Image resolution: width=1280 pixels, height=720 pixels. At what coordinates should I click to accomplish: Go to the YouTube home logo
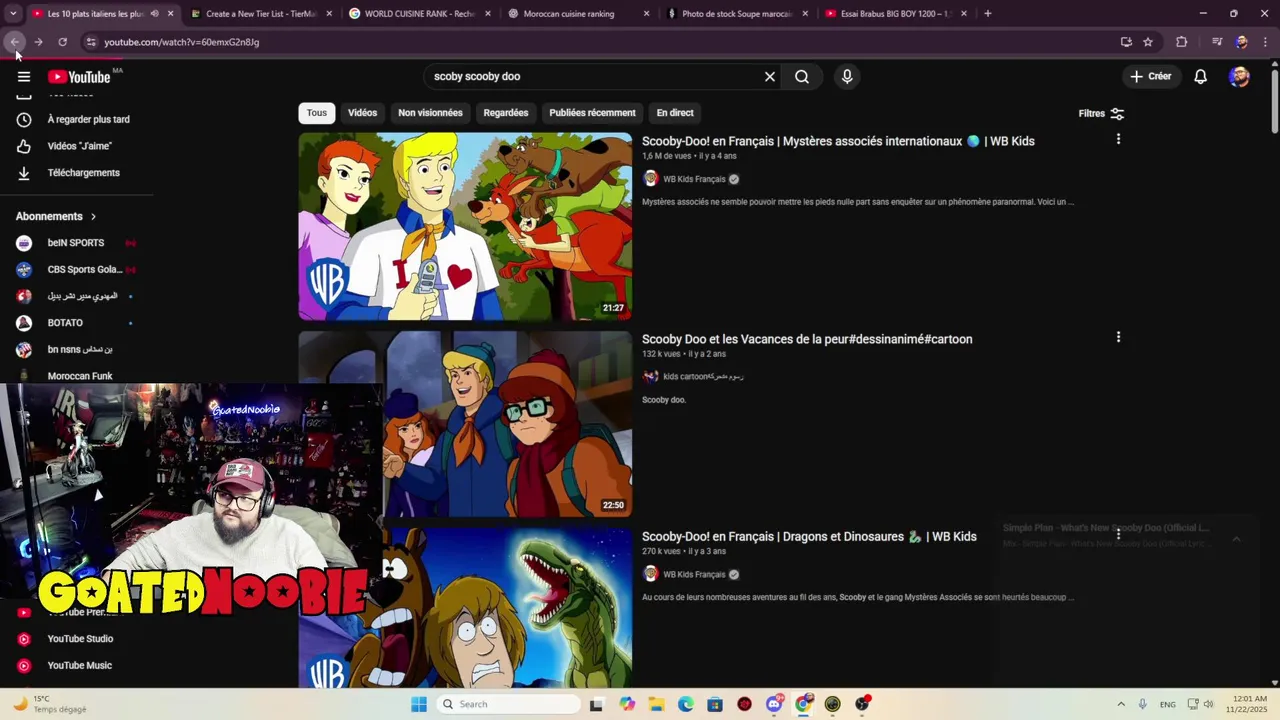(x=79, y=77)
